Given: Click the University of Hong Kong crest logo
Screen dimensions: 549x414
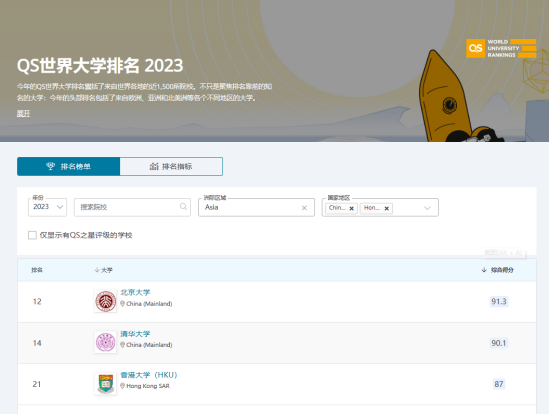Looking at the screenshot, I should point(106,384).
